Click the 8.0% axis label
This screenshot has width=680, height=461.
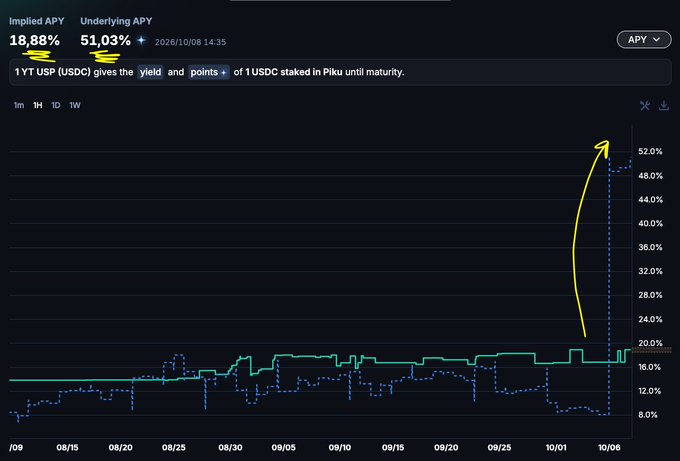648,415
